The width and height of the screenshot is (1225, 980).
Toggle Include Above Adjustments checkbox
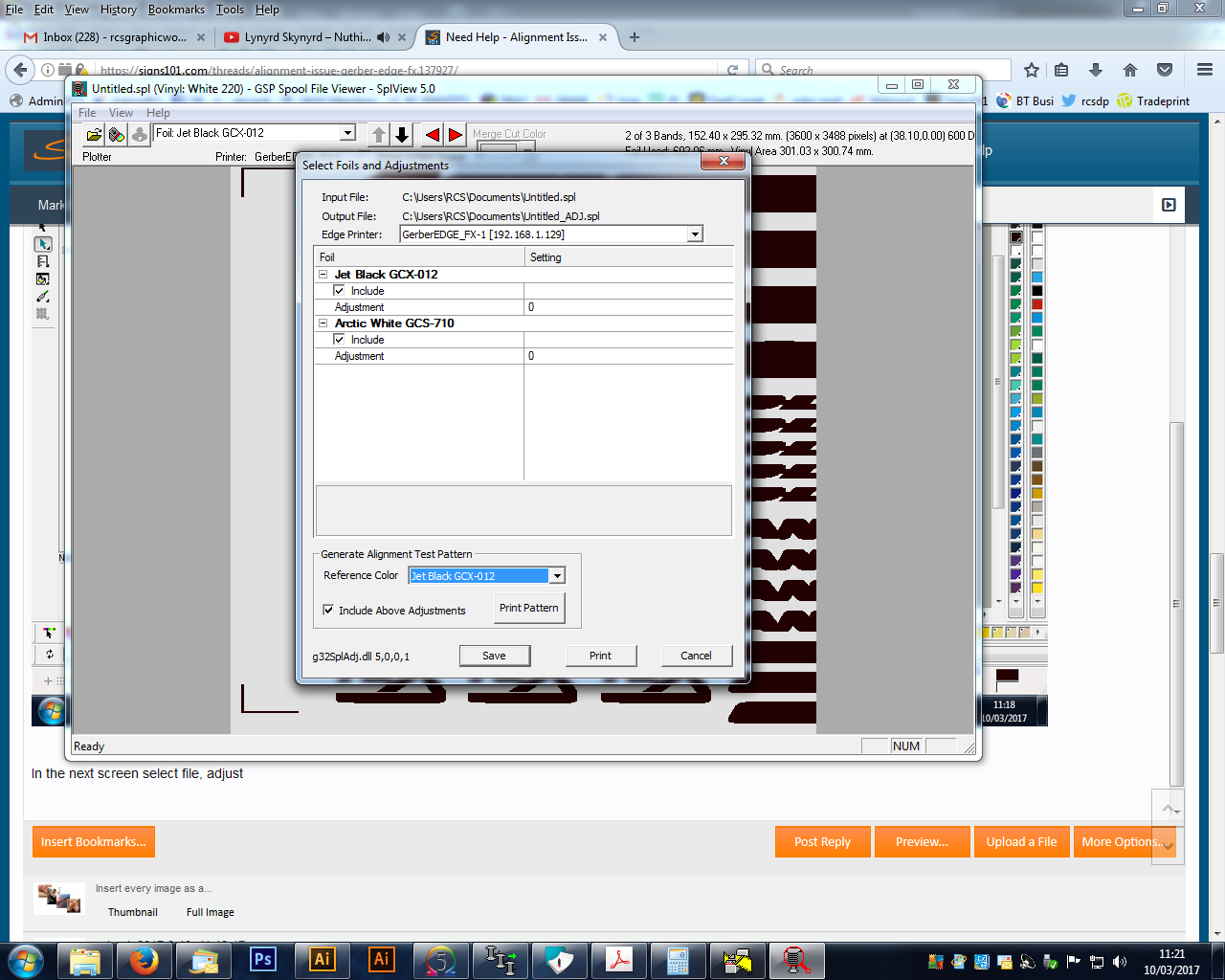(328, 610)
